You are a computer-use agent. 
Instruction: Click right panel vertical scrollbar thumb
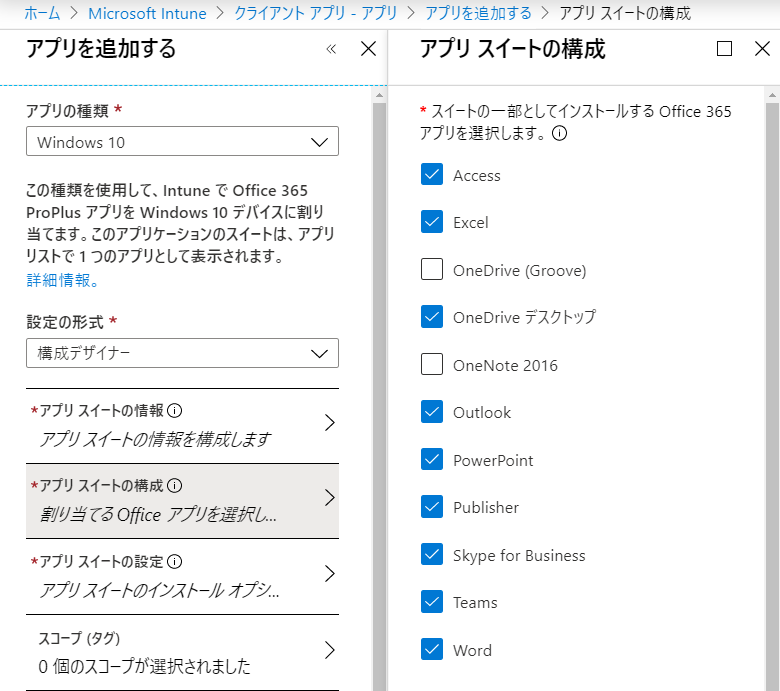click(772, 396)
